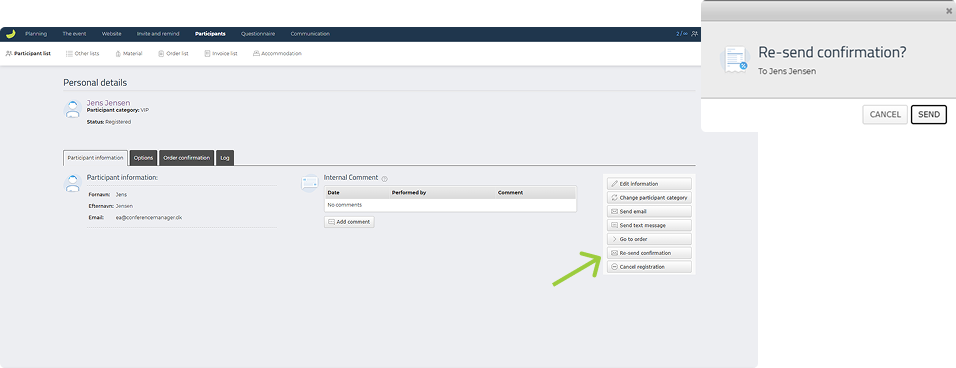Open the Material submenu
956x368 pixels.
point(129,54)
